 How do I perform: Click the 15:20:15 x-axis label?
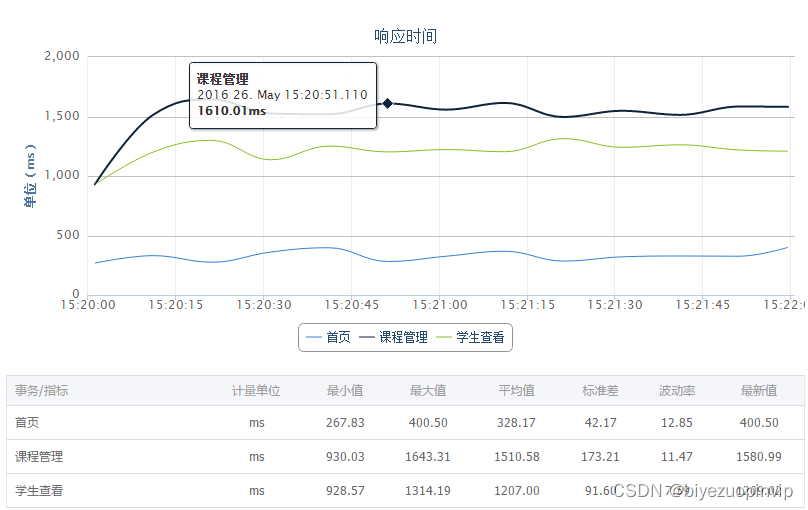(x=176, y=305)
